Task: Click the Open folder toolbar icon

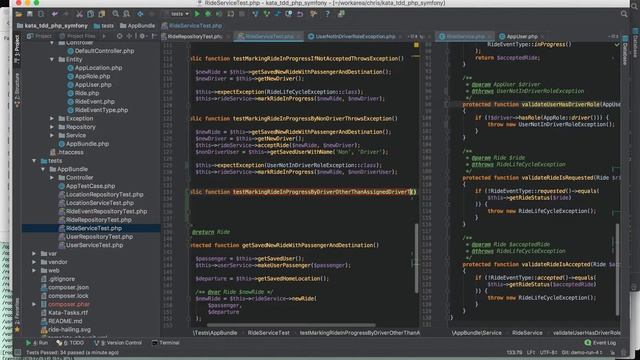Action: [19, 14]
